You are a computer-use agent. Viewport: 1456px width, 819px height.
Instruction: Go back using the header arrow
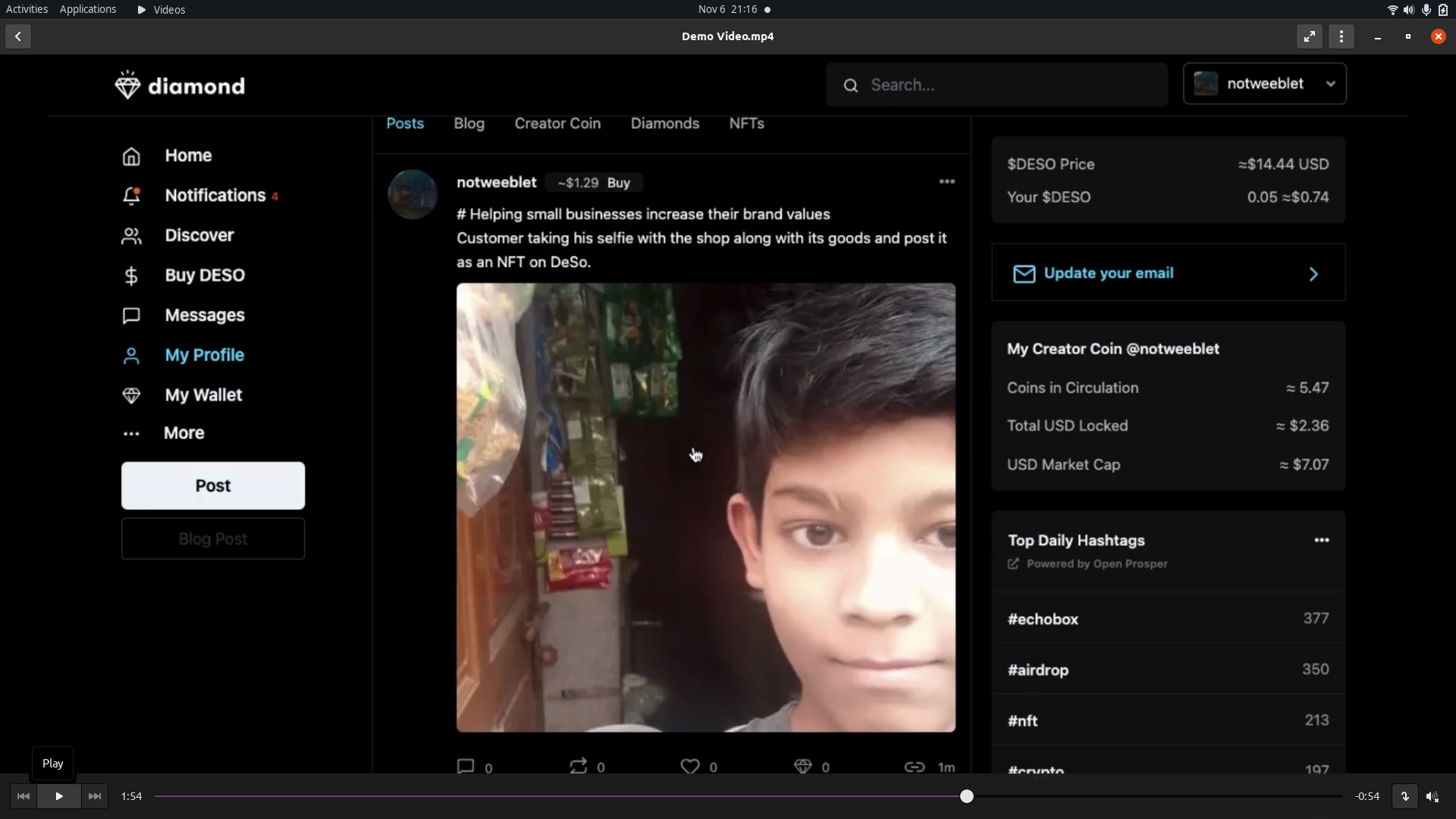18,36
